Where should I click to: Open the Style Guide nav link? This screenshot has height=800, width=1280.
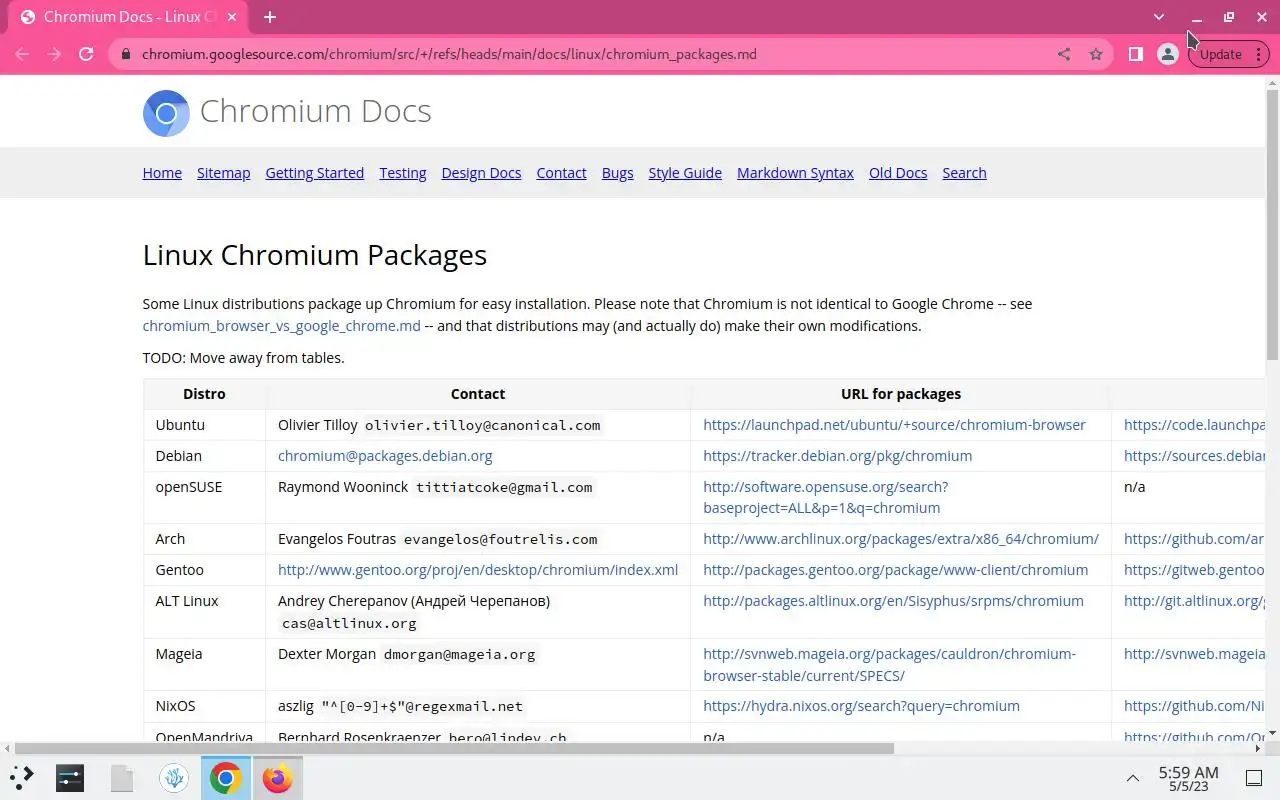(685, 173)
